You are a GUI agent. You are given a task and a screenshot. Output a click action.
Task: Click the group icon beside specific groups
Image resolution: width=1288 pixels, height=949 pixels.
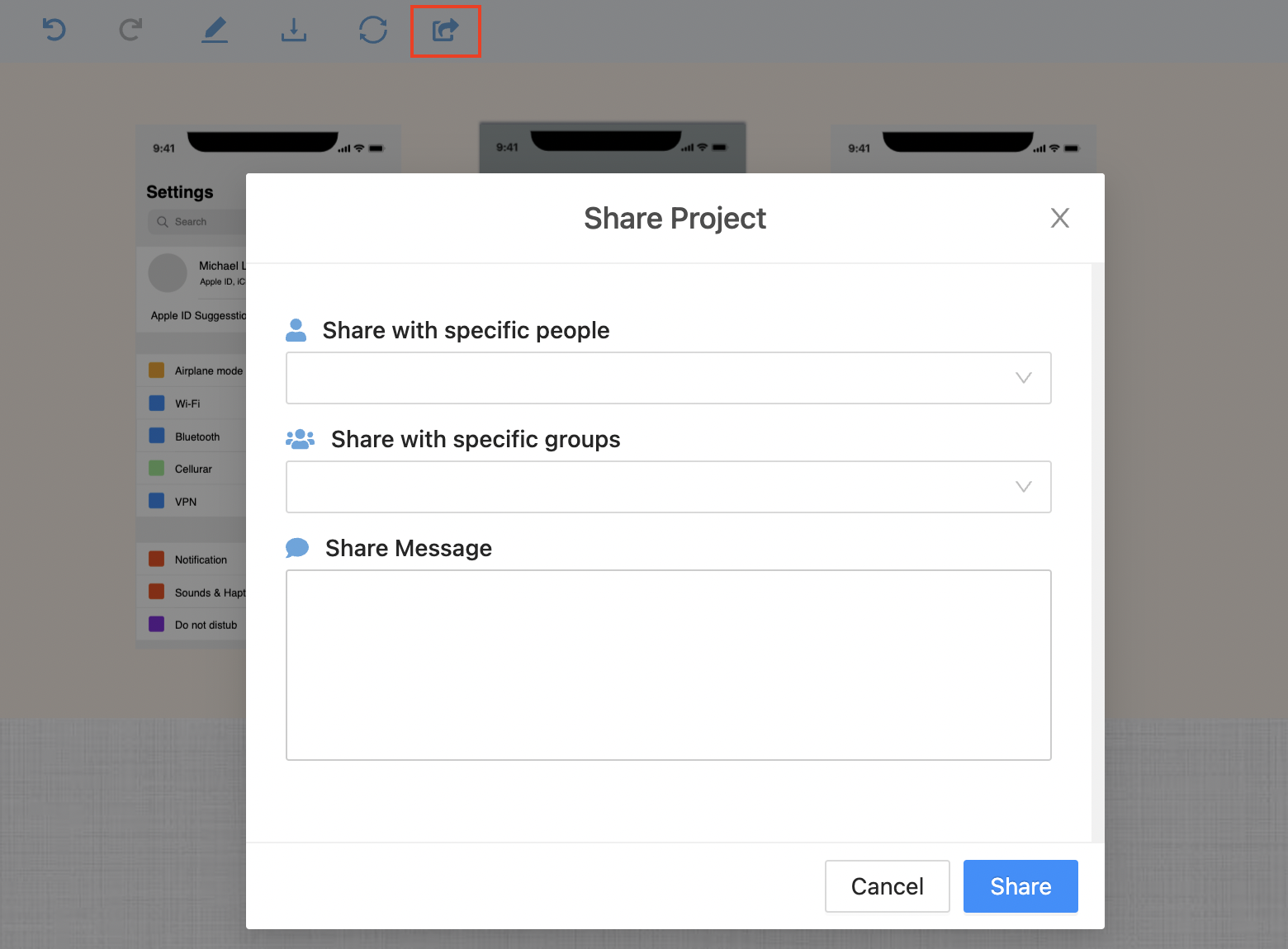click(x=300, y=439)
